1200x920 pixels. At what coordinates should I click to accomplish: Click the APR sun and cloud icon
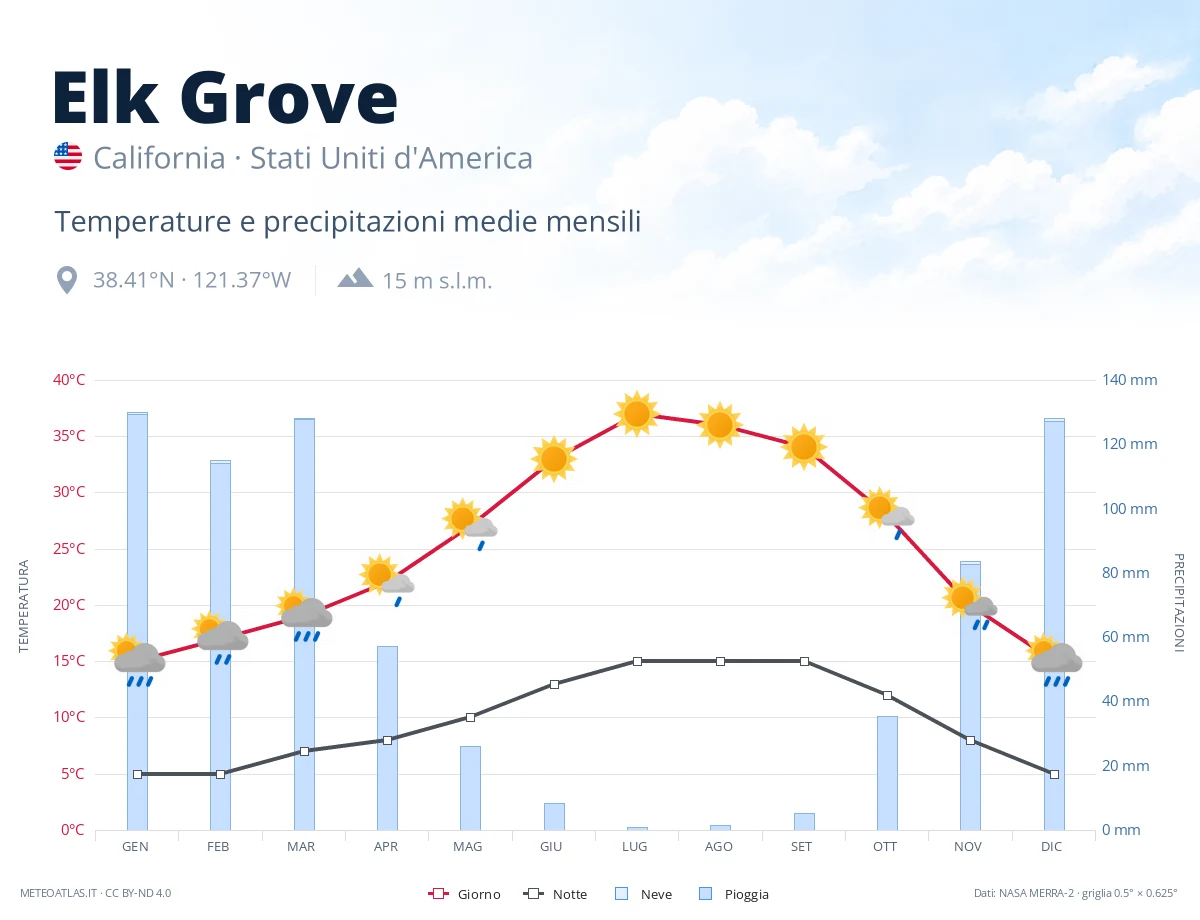[387, 580]
